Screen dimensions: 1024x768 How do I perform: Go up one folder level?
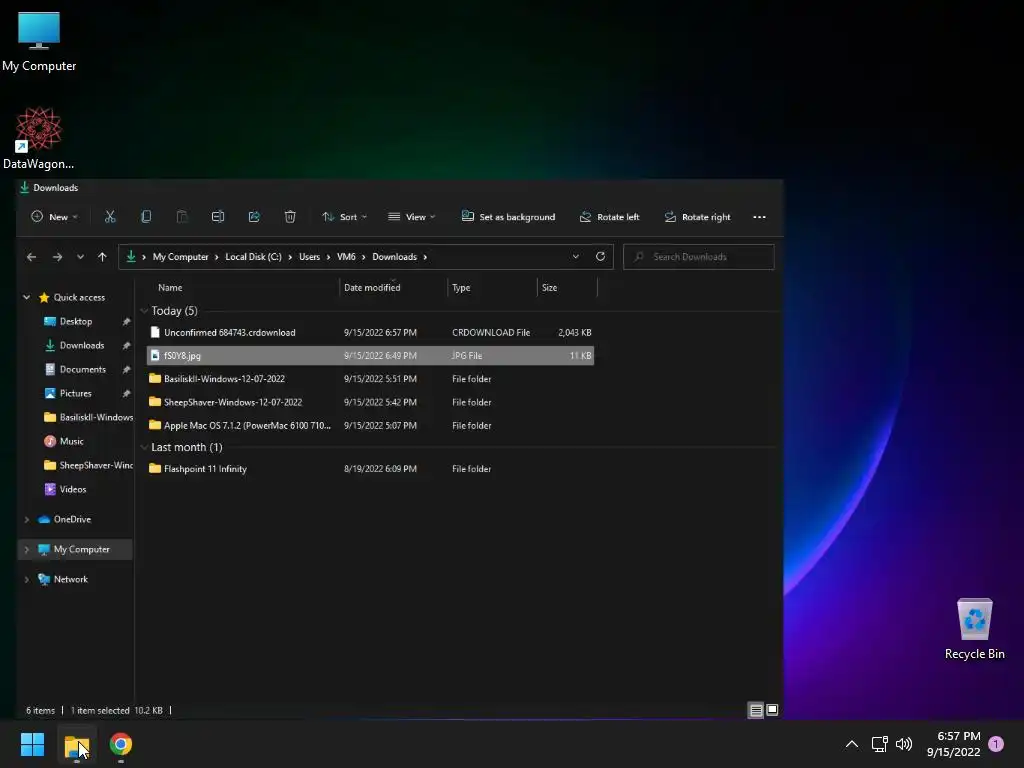coord(102,257)
